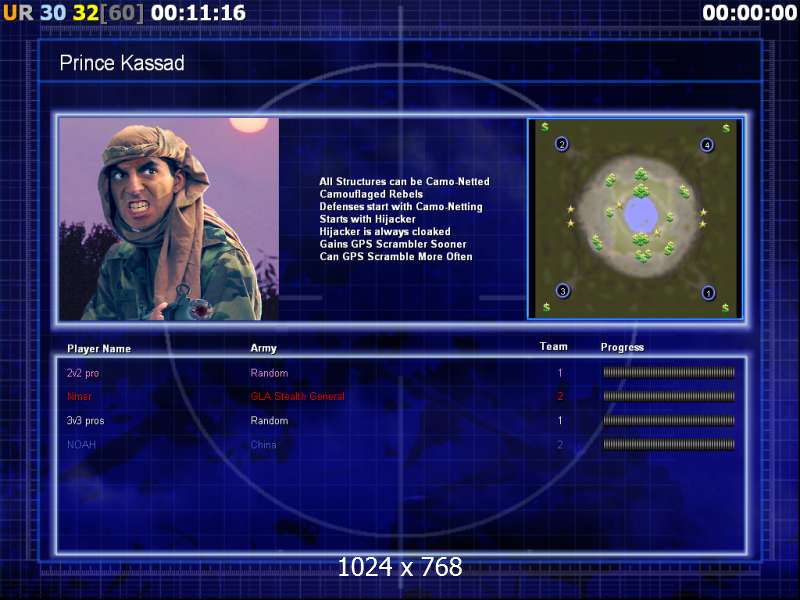Click 'Defenses start with Camo-Netting' text line

(401, 207)
